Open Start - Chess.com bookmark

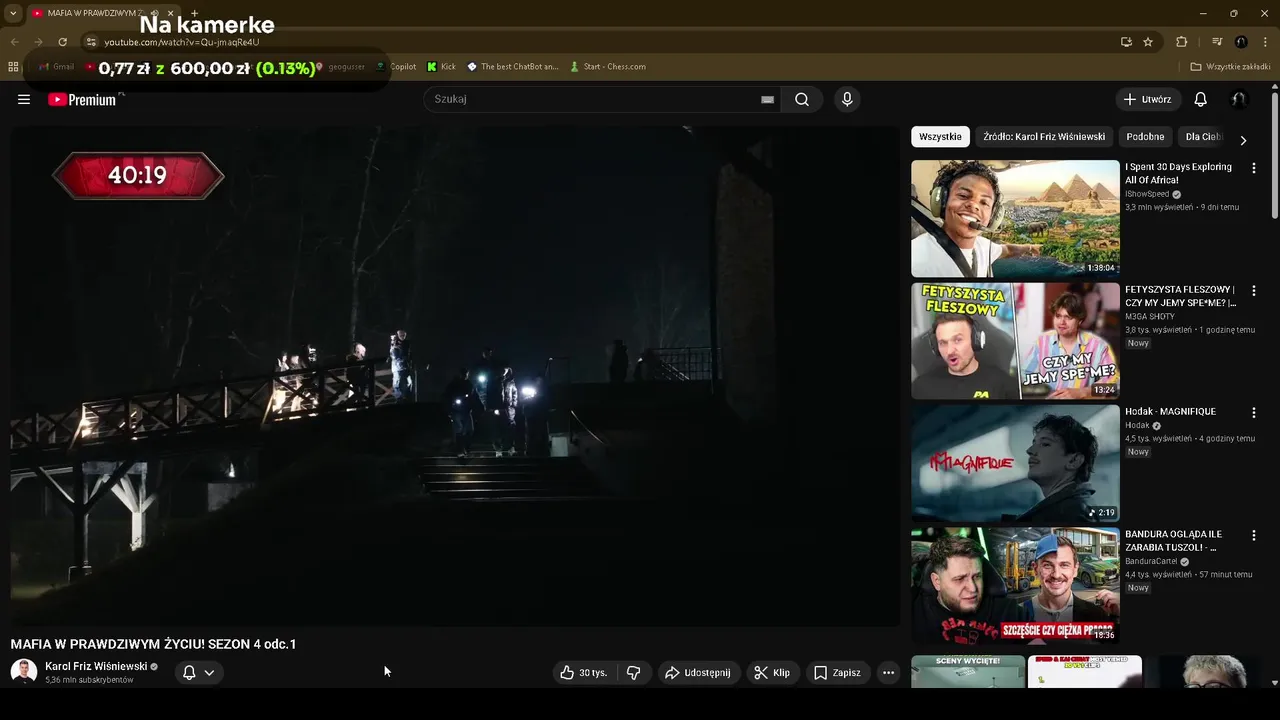(x=608, y=67)
